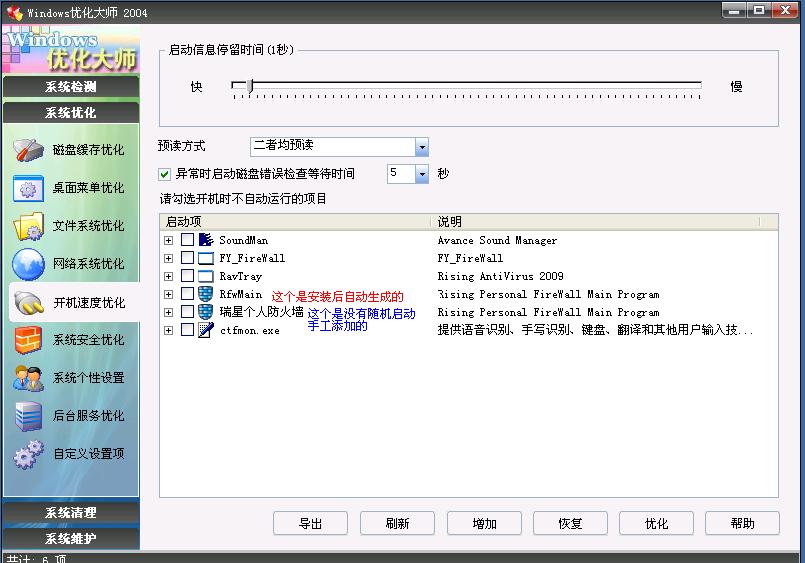
Task: Click the 增加 button
Action: point(484,523)
